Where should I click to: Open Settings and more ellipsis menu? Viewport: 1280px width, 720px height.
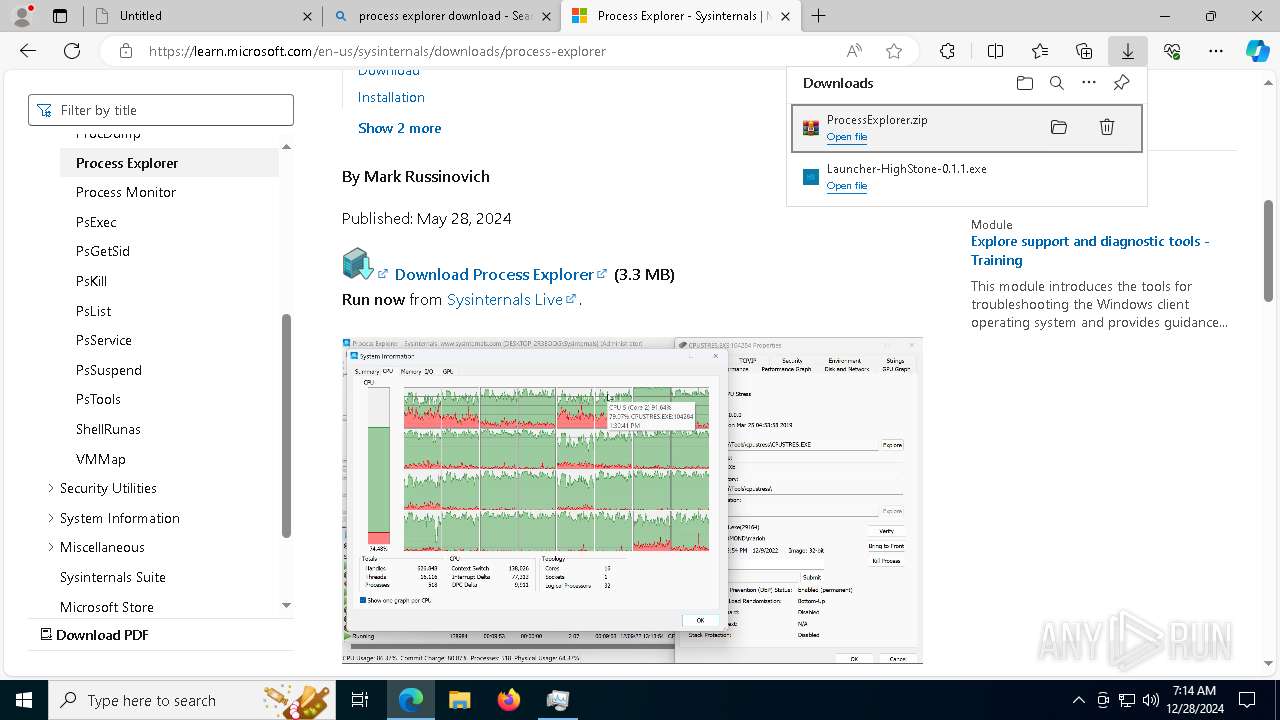(x=1216, y=51)
